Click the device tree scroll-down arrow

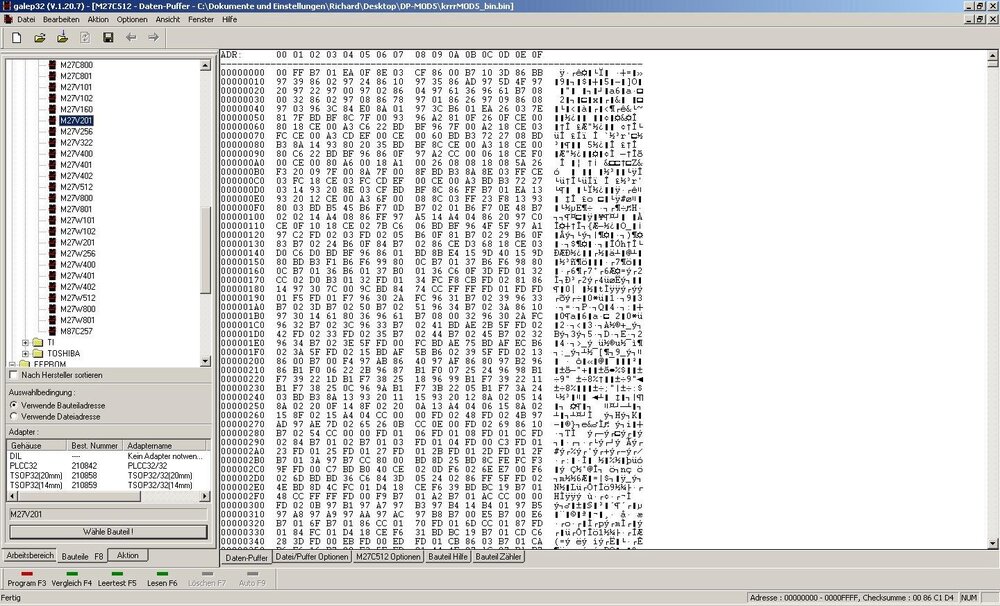(205, 361)
